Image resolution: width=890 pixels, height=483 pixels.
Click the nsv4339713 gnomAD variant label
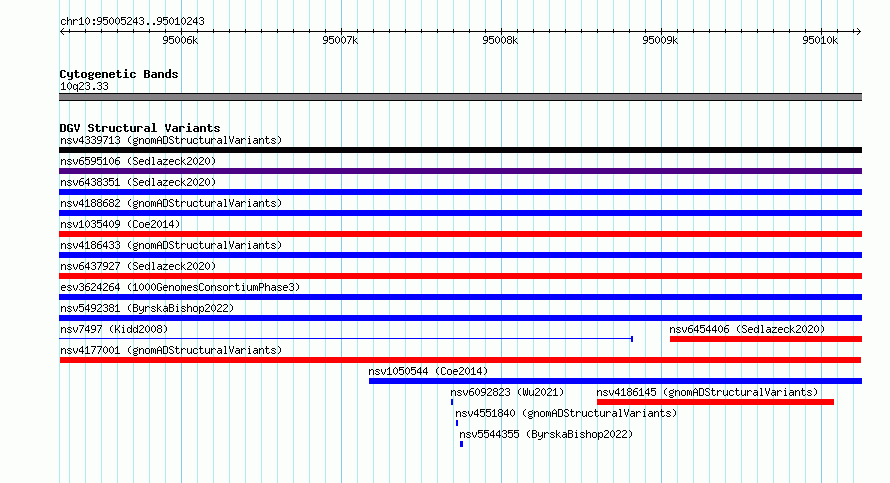(x=171, y=140)
